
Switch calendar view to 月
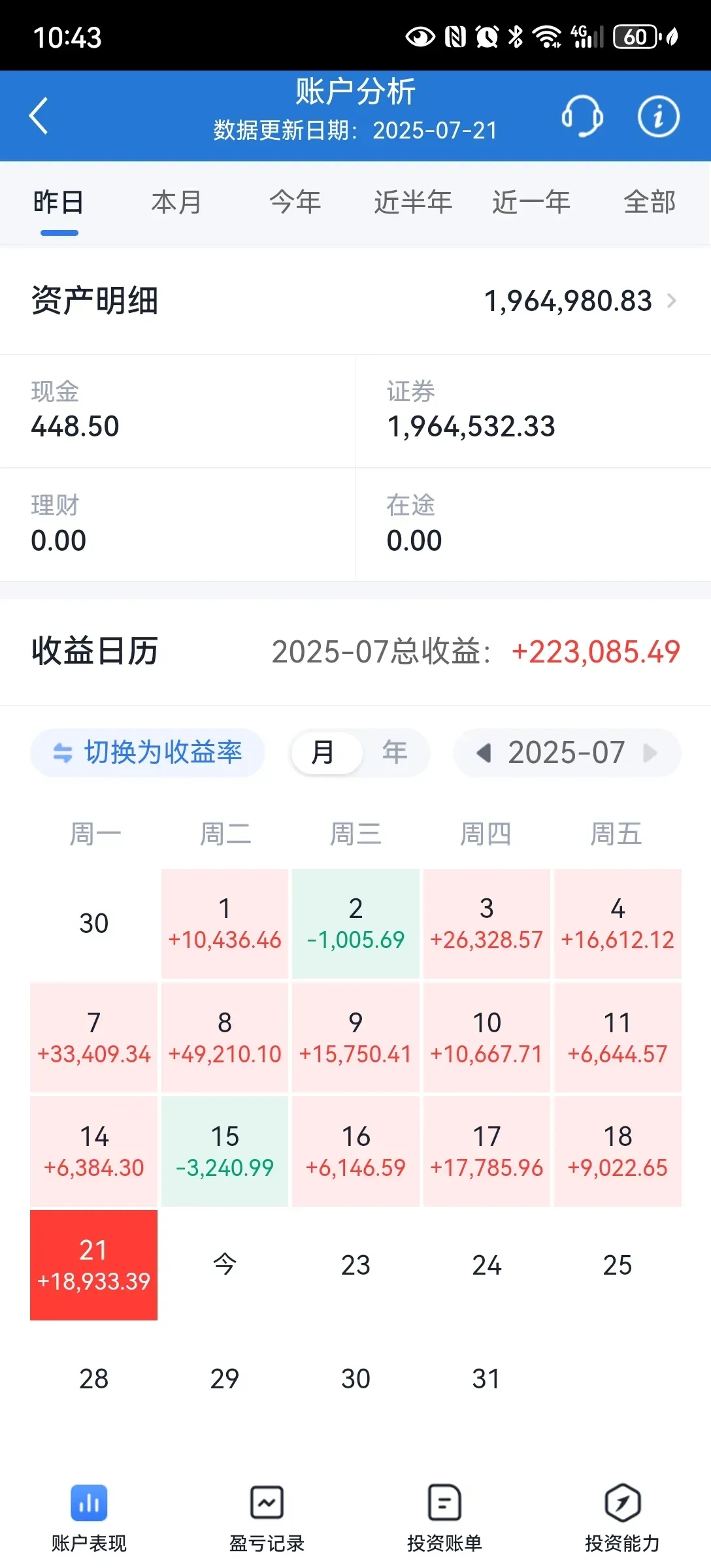325,753
